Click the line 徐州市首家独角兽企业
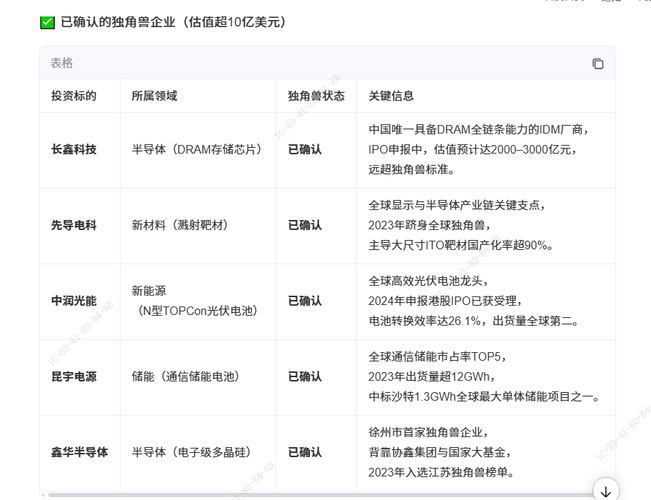The image size is (651, 500). click(426, 432)
